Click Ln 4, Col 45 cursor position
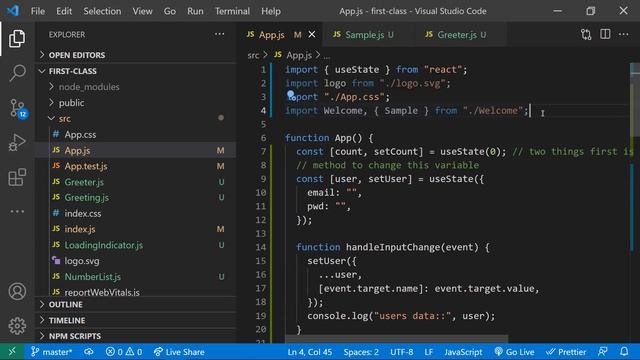The width and height of the screenshot is (640, 360). point(309,352)
